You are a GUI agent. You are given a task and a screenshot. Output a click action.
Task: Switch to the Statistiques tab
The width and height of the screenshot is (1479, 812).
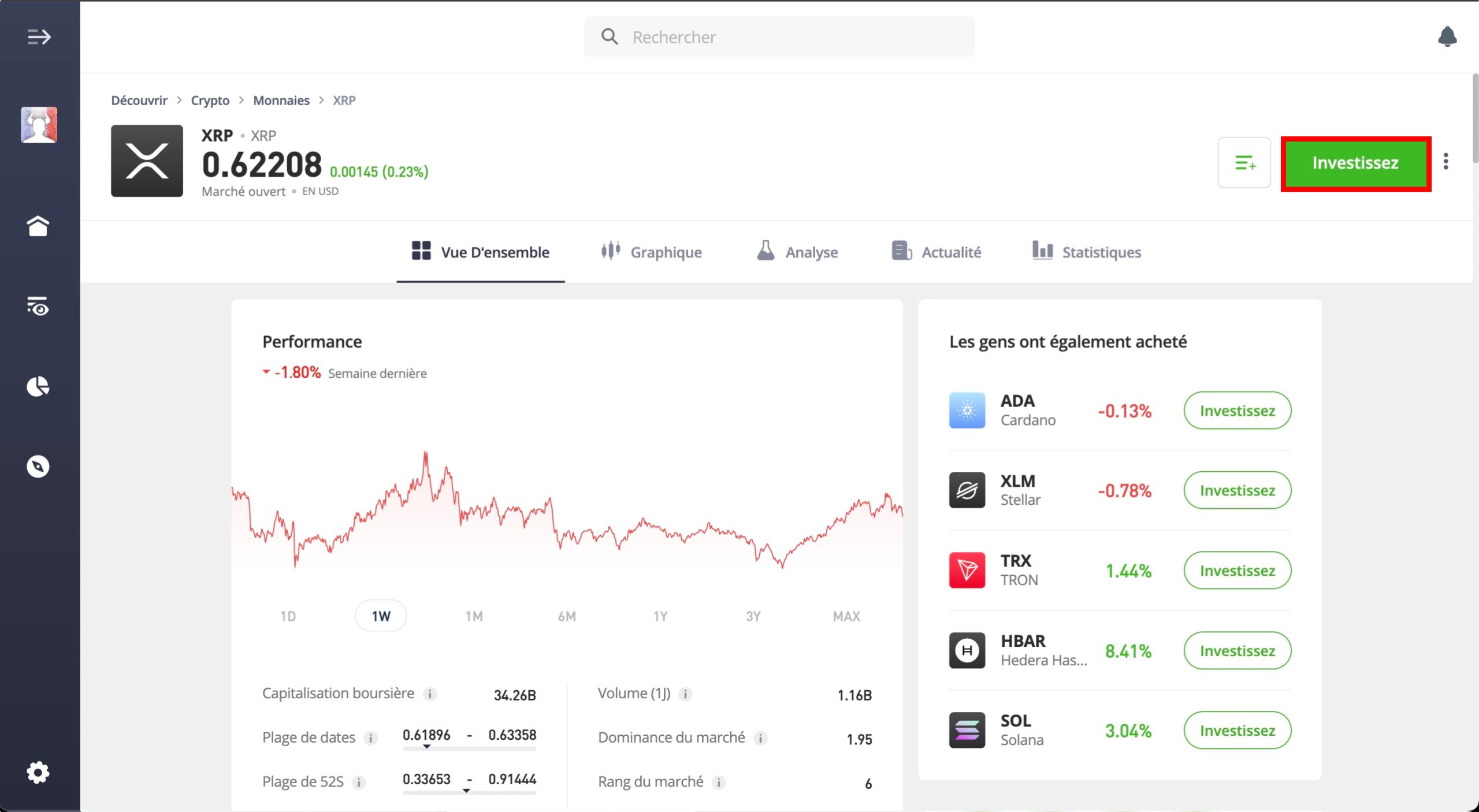[1086, 252]
